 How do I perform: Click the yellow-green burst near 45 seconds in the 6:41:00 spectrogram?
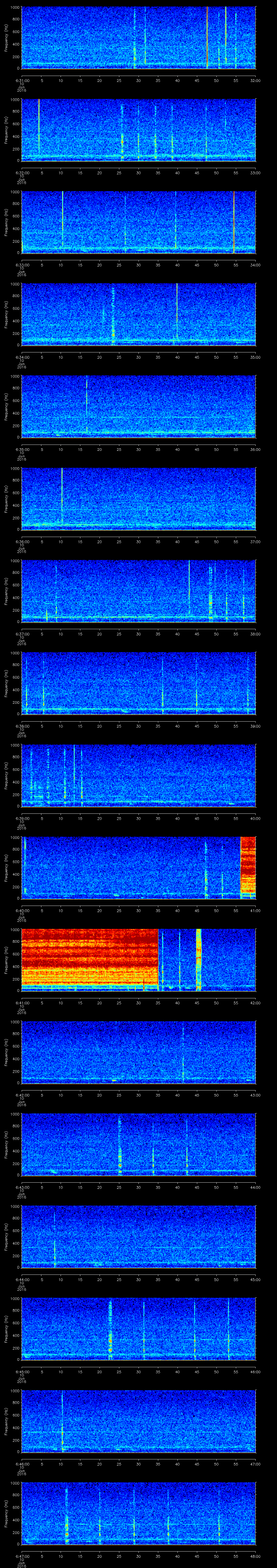click(x=199, y=959)
